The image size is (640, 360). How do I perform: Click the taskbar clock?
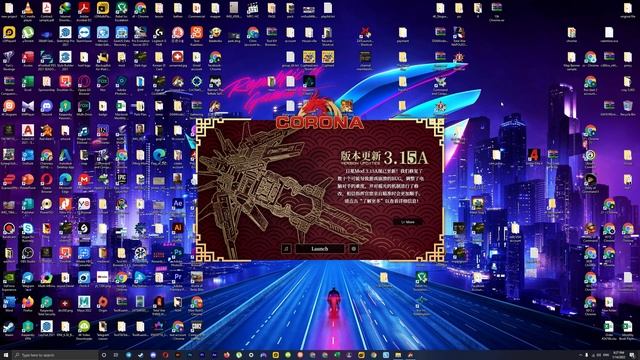(x=619, y=355)
